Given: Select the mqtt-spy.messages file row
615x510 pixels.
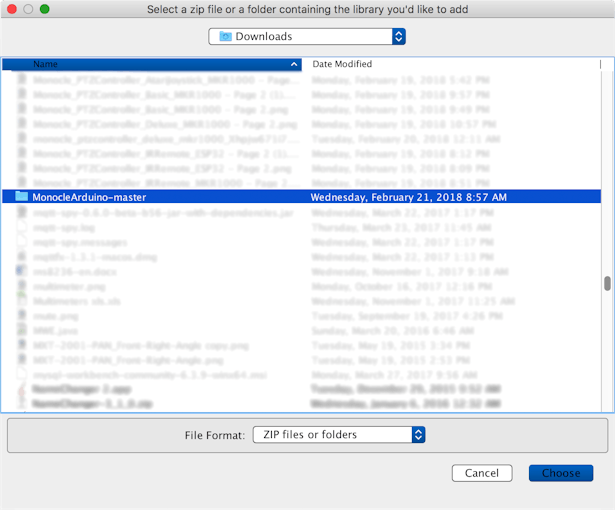Looking at the screenshot, I should pyautogui.click(x=301, y=242).
